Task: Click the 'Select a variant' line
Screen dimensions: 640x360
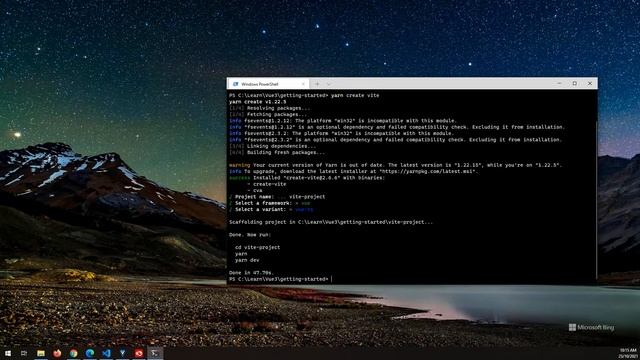Action: click(x=271, y=209)
